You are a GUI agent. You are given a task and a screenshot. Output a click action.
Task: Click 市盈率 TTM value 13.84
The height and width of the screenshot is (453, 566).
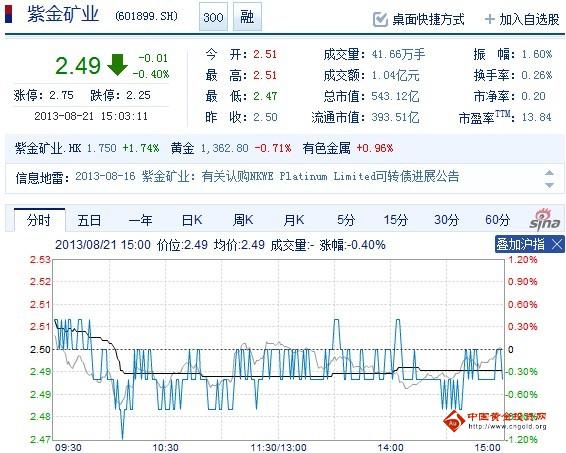(x=536, y=117)
